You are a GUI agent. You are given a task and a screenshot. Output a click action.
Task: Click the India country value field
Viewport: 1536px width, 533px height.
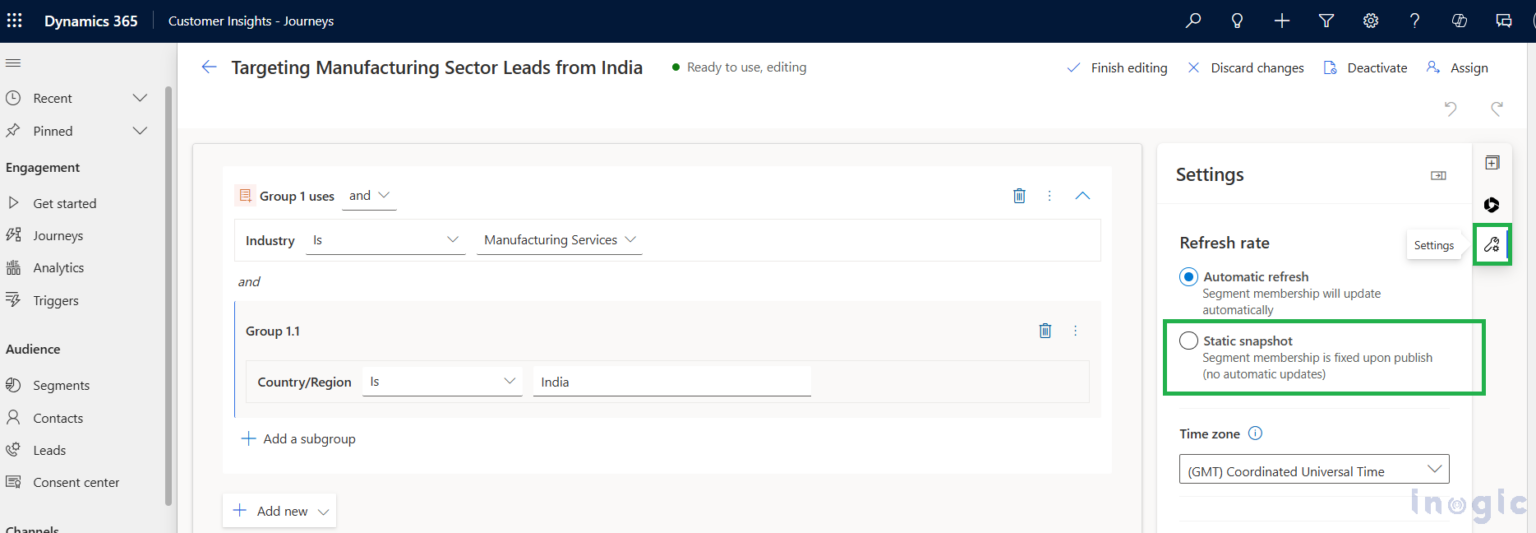click(x=671, y=382)
